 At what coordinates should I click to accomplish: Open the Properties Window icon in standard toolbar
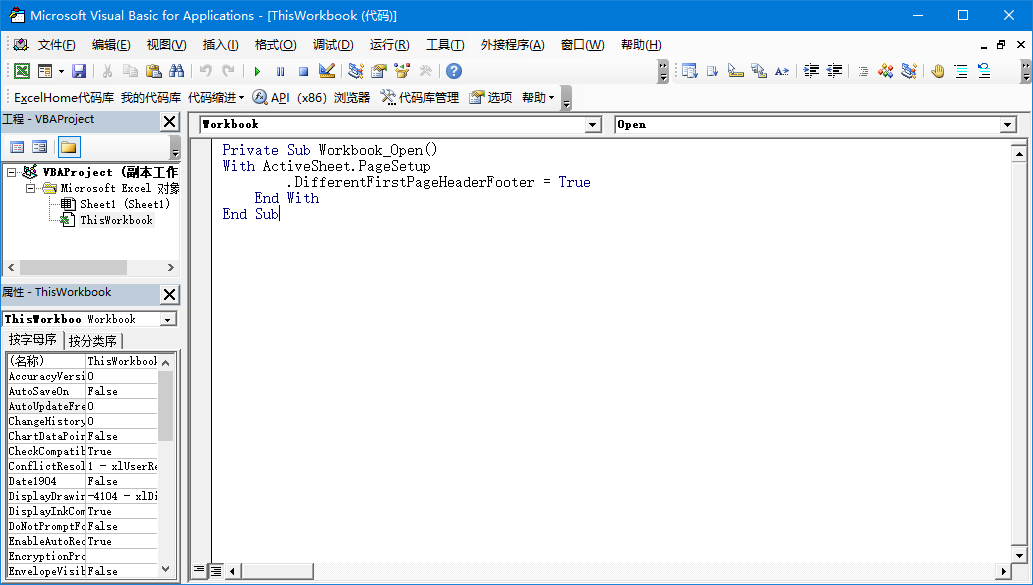pos(379,71)
